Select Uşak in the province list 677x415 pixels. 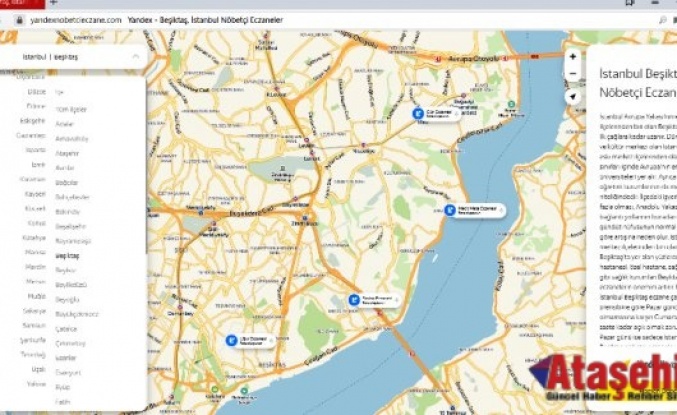click(38, 369)
